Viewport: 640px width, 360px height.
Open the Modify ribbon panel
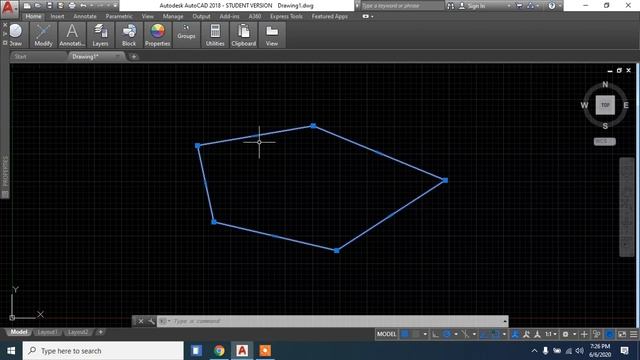click(x=43, y=35)
